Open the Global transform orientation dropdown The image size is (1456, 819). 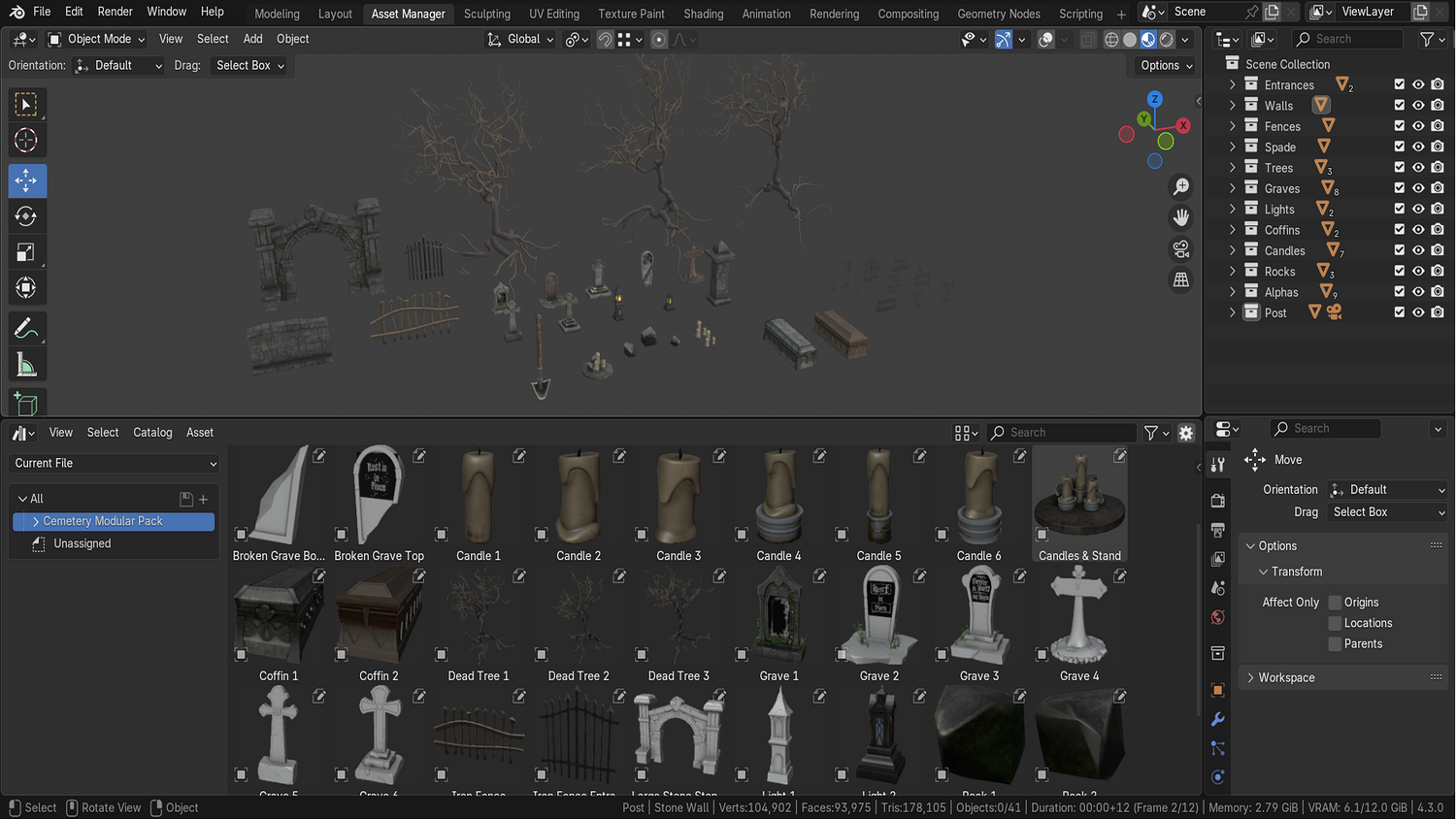(520, 39)
